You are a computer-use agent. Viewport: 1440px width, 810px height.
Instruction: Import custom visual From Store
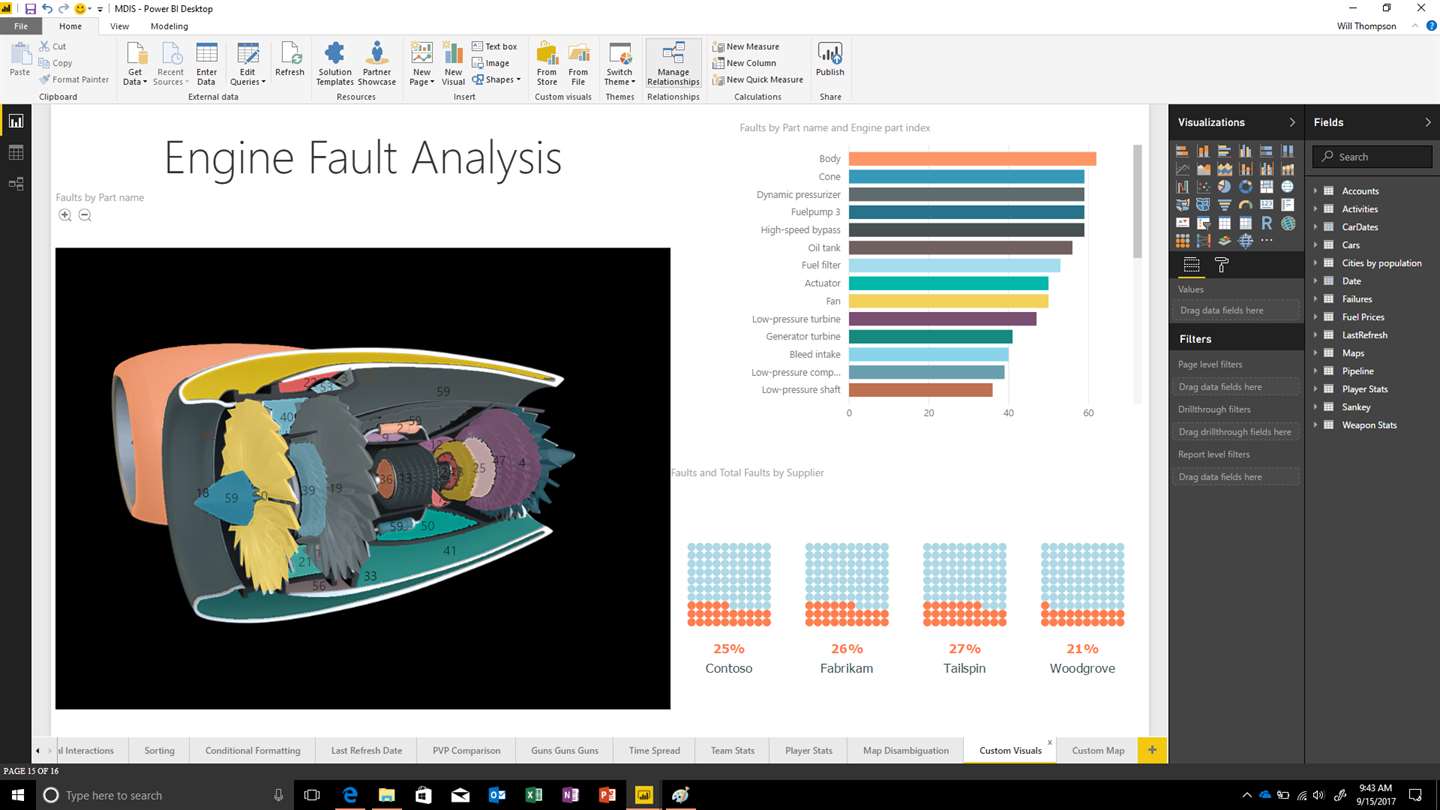(x=547, y=64)
